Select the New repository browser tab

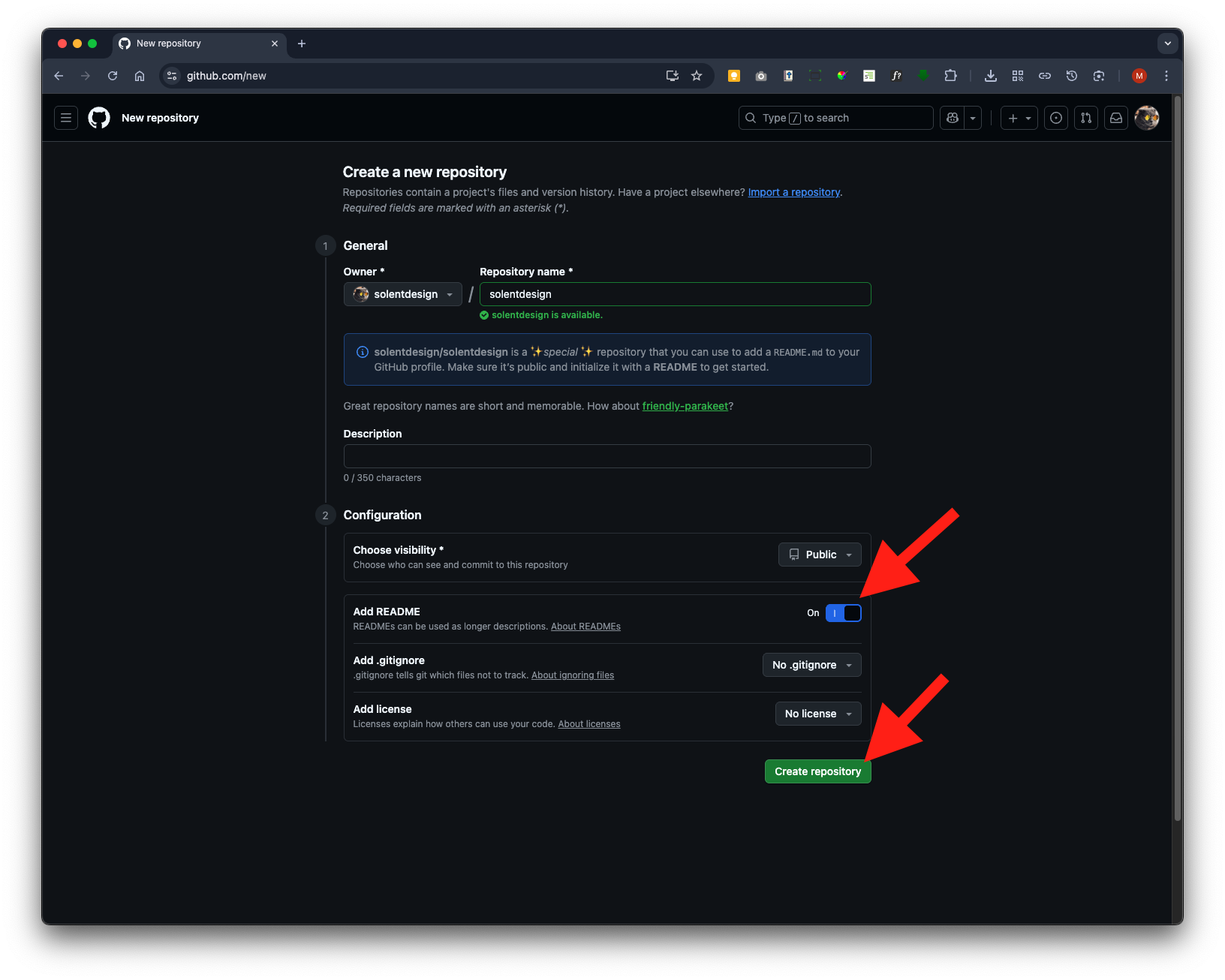click(x=191, y=44)
